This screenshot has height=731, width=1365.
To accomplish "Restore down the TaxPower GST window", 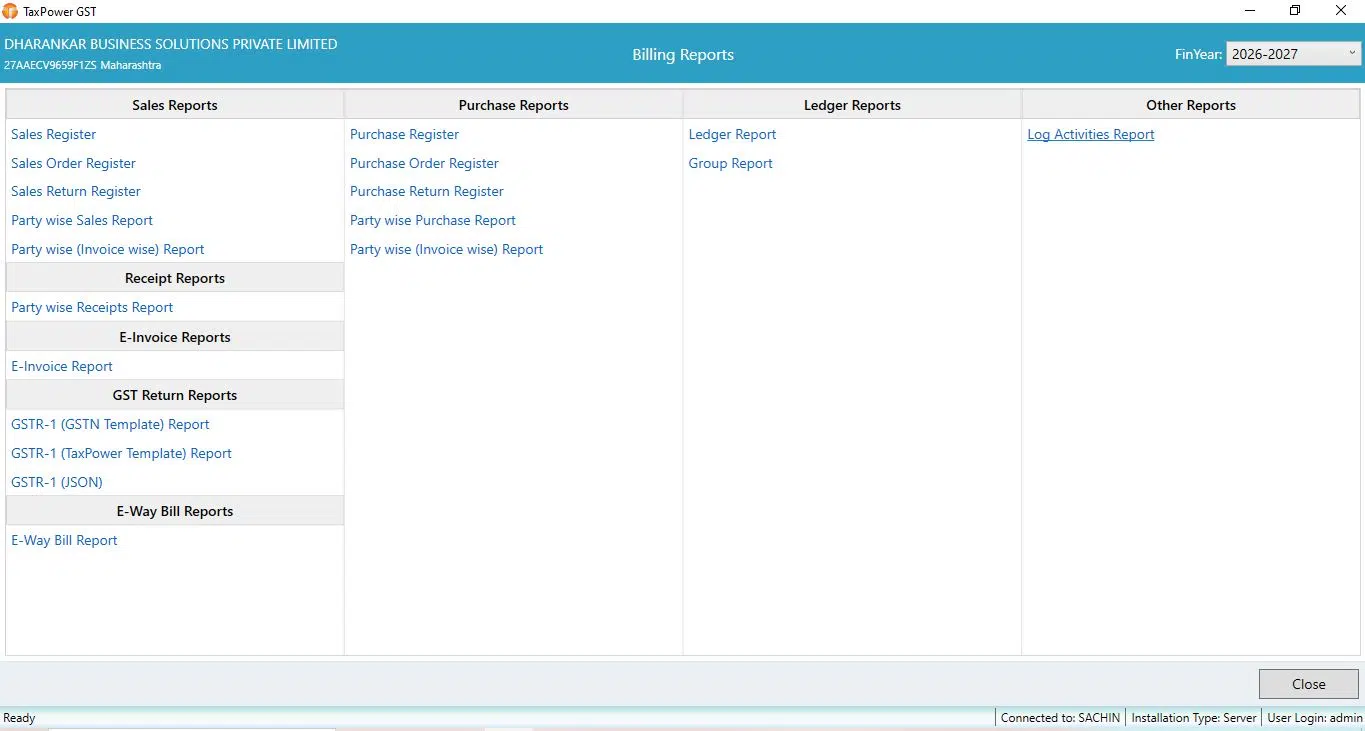I will coord(1295,11).
